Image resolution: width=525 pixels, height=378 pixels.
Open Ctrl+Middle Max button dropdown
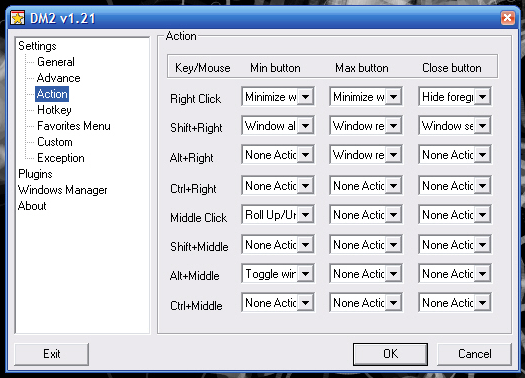(393, 303)
